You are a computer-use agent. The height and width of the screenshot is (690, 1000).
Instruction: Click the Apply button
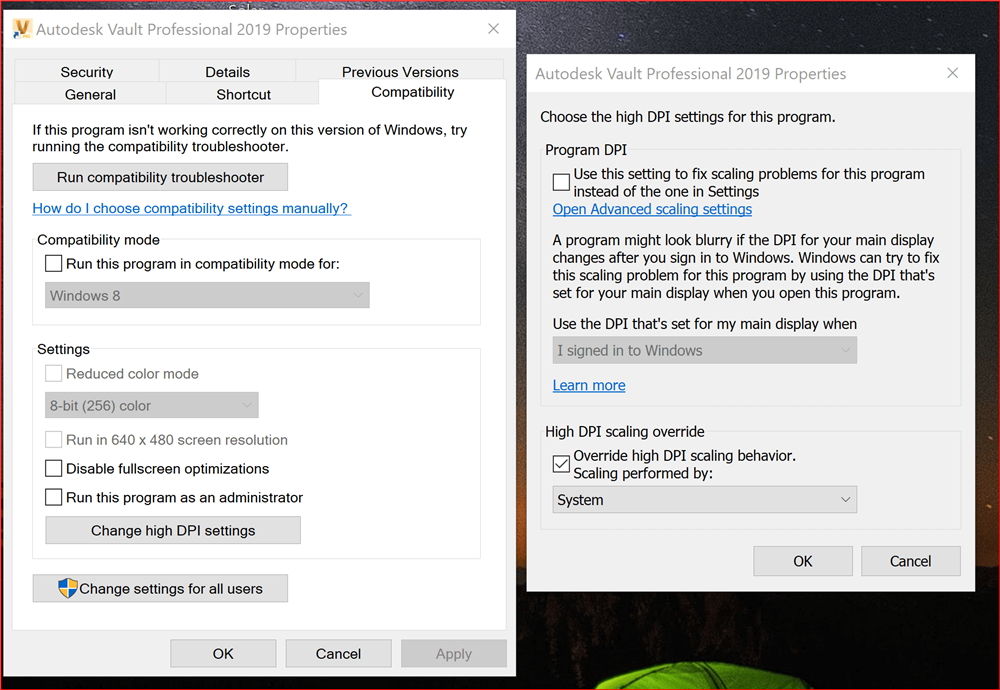tap(454, 653)
